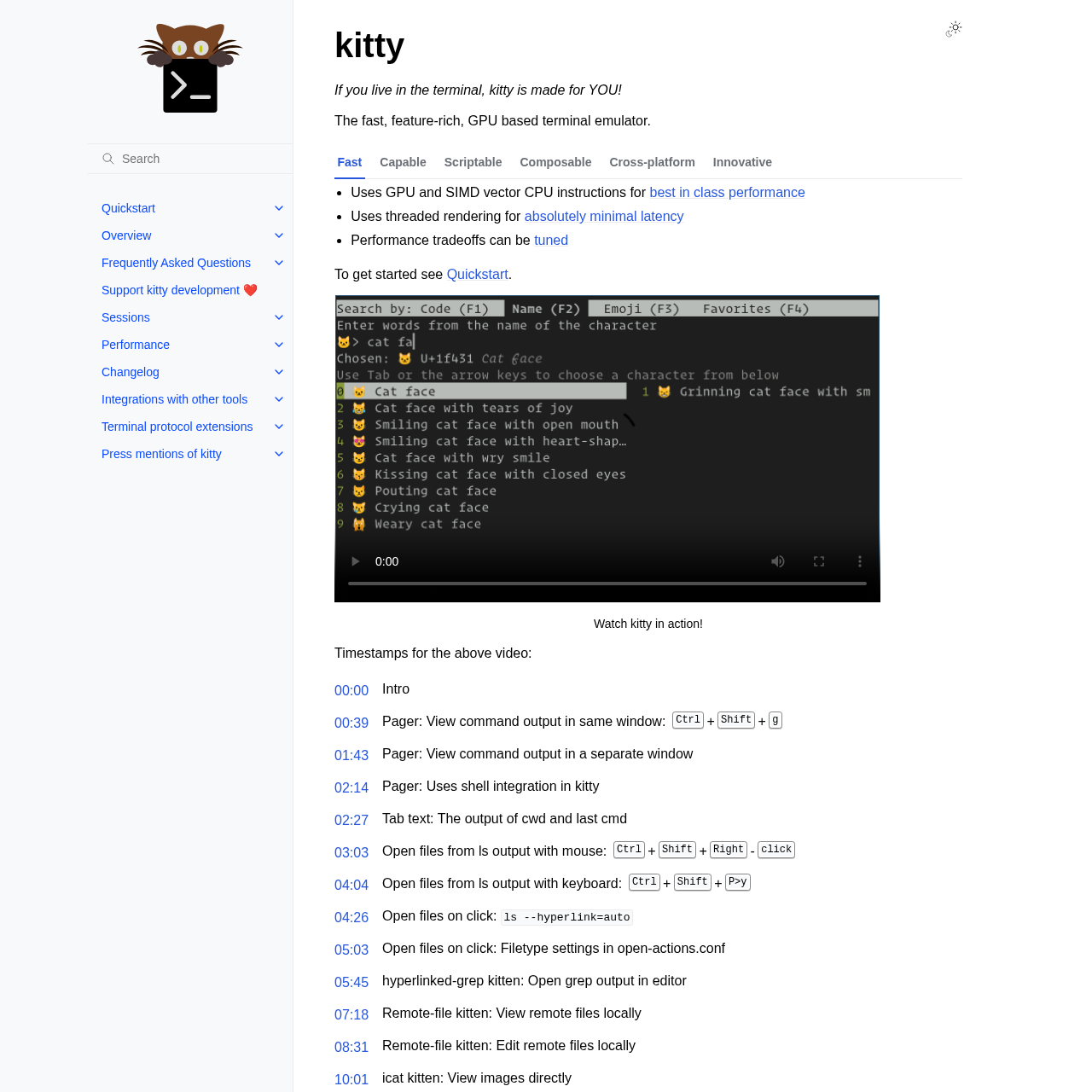Image resolution: width=1092 pixels, height=1092 pixels.
Task: Follow the best in class performance link
Action: [727, 191]
